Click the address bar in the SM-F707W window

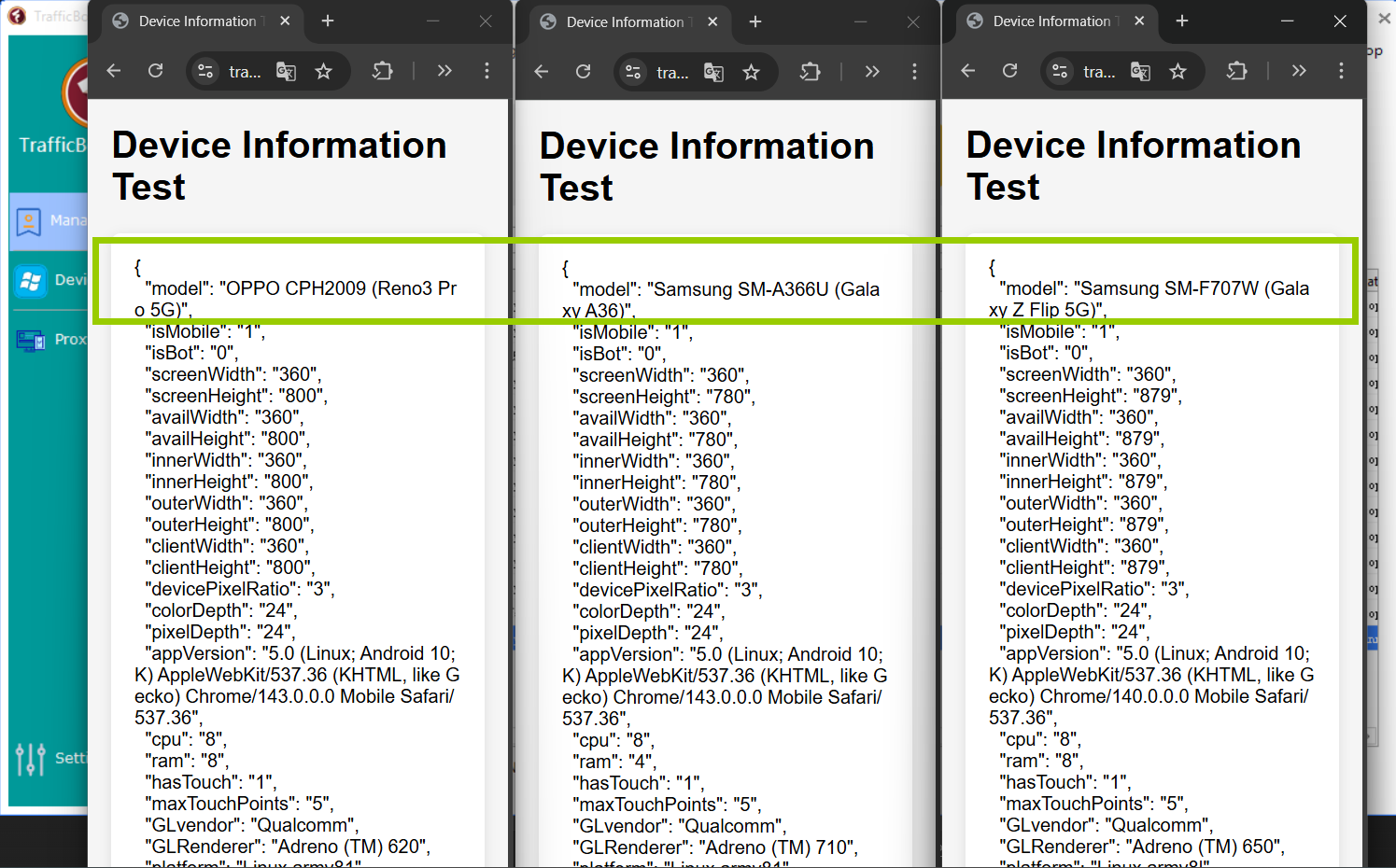click(1099, 71)
